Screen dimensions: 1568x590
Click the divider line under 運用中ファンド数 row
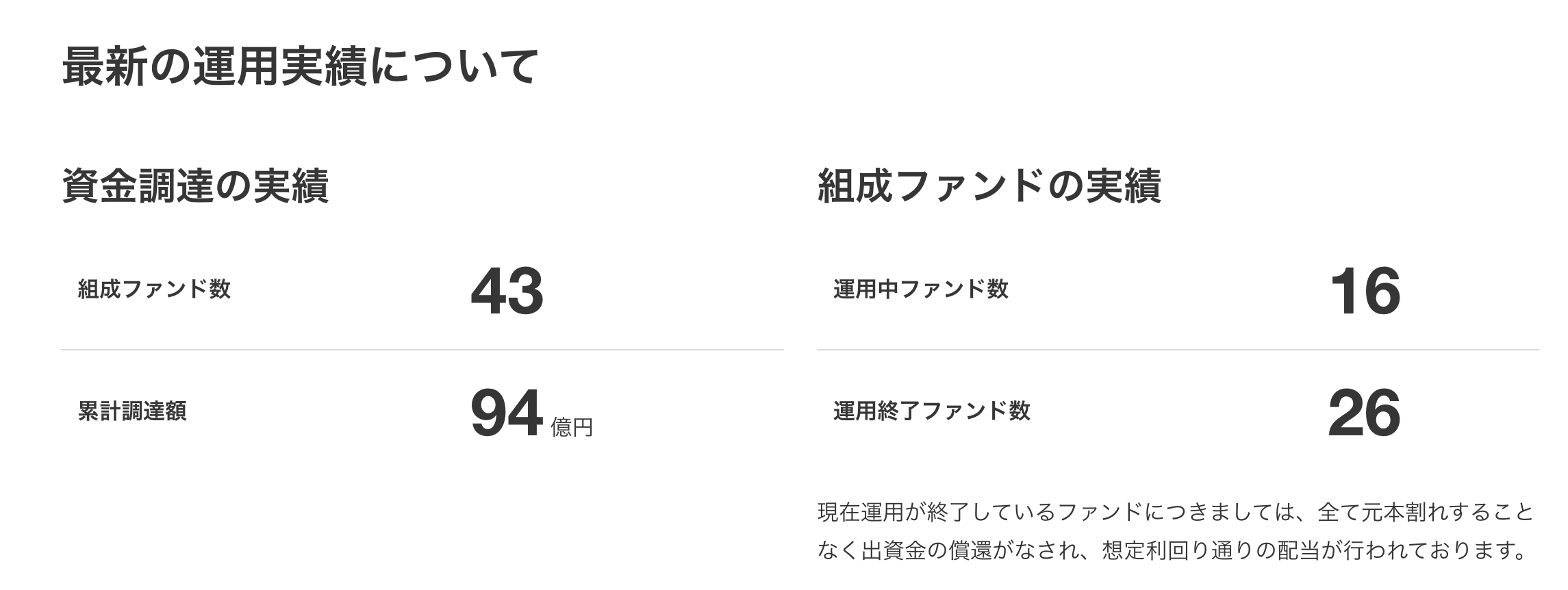point(1178,350)
